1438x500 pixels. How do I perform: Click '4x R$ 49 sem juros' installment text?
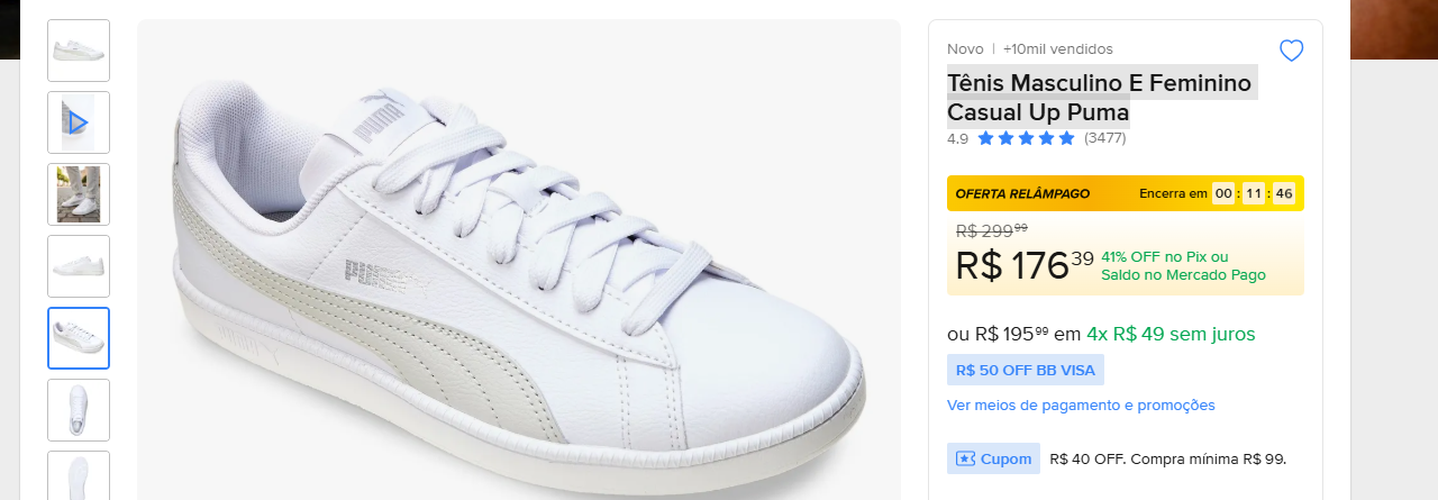[x=1170, y=334]
